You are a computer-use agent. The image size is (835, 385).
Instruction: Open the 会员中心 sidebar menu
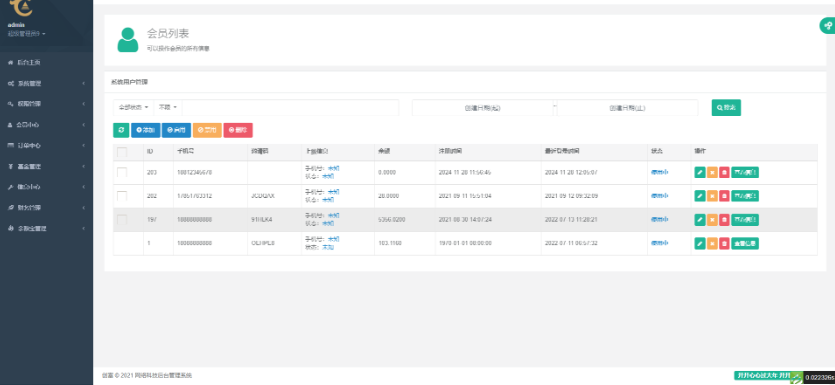tap(46, 125)
